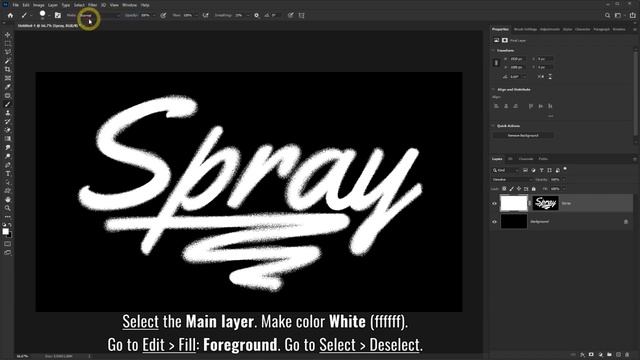Enable airbrush-style build-up effects
This screenshot has height=360, width=640.
point(205,15)
